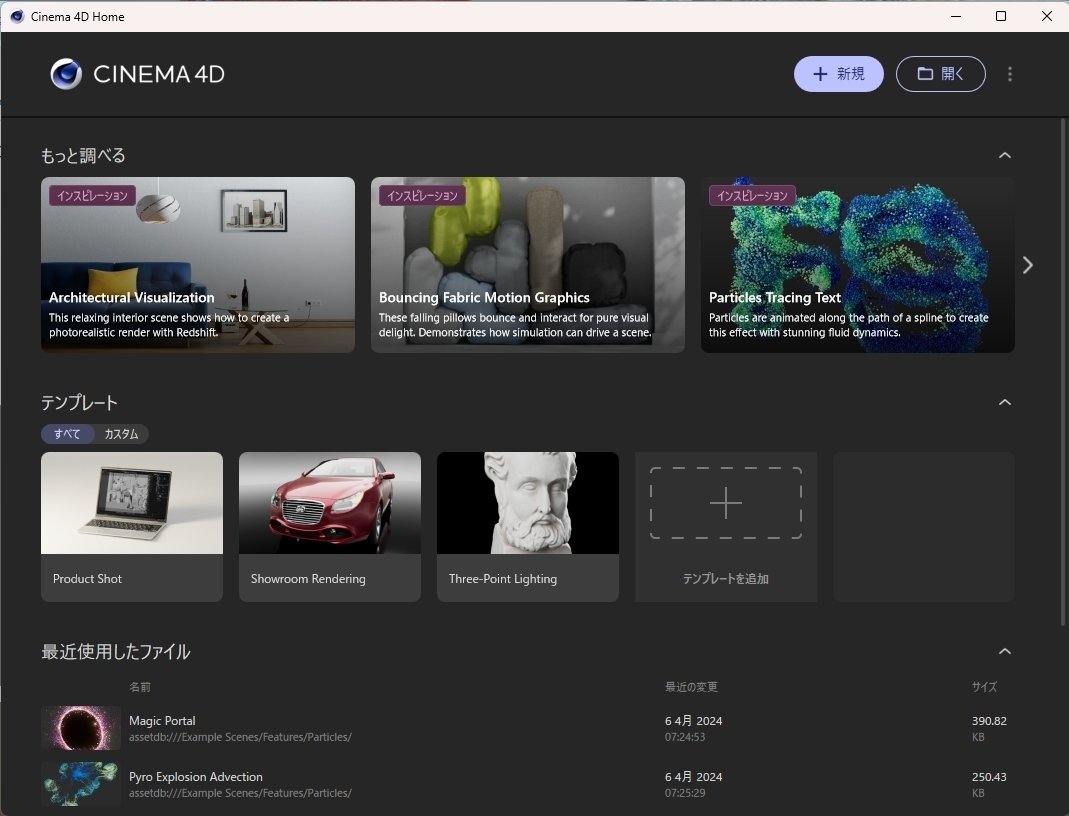
Task: Click the Magic Portal thumbnail image
Action: pyautogui.click(x=81, y=728)
